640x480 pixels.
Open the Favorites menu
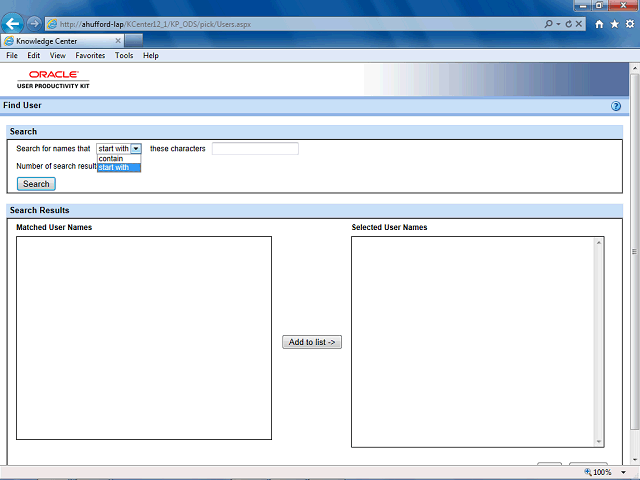click(90, 56)
